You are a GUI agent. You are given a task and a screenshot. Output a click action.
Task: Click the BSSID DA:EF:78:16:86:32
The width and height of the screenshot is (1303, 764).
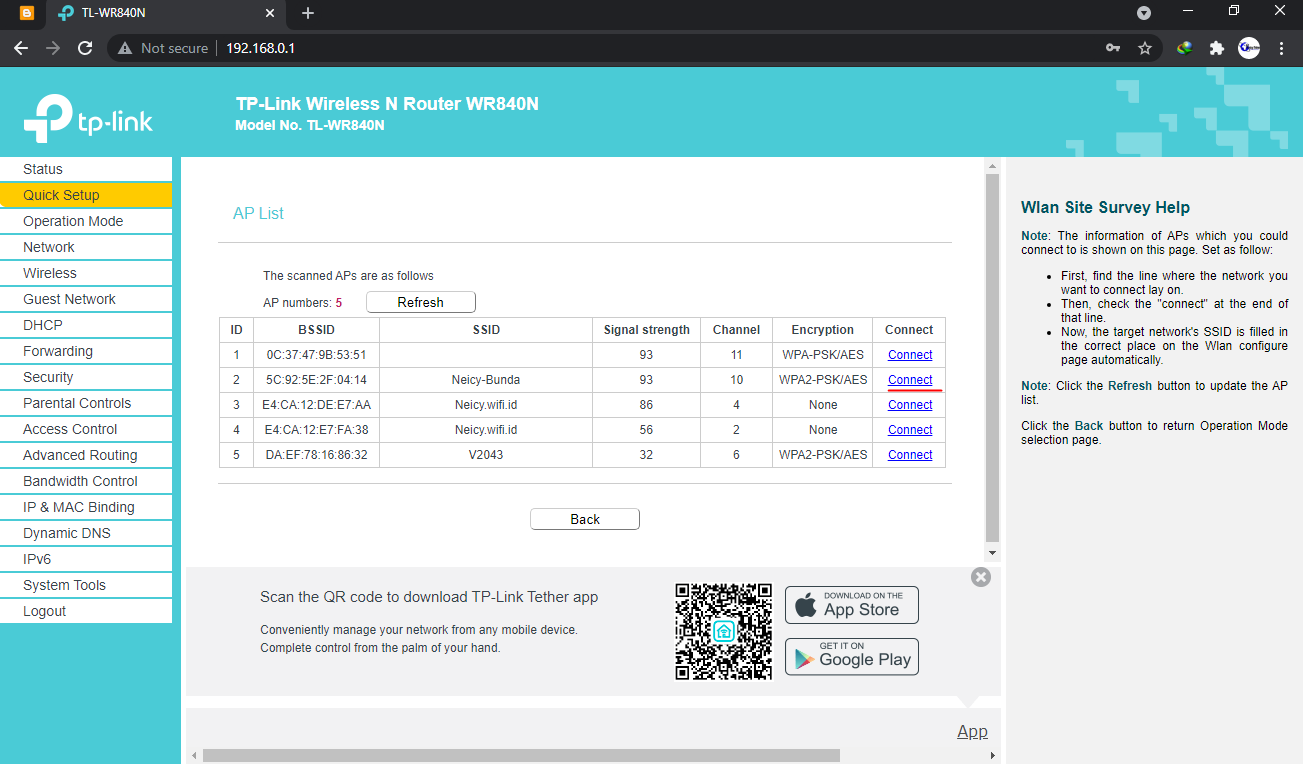(x=317, y=455)
